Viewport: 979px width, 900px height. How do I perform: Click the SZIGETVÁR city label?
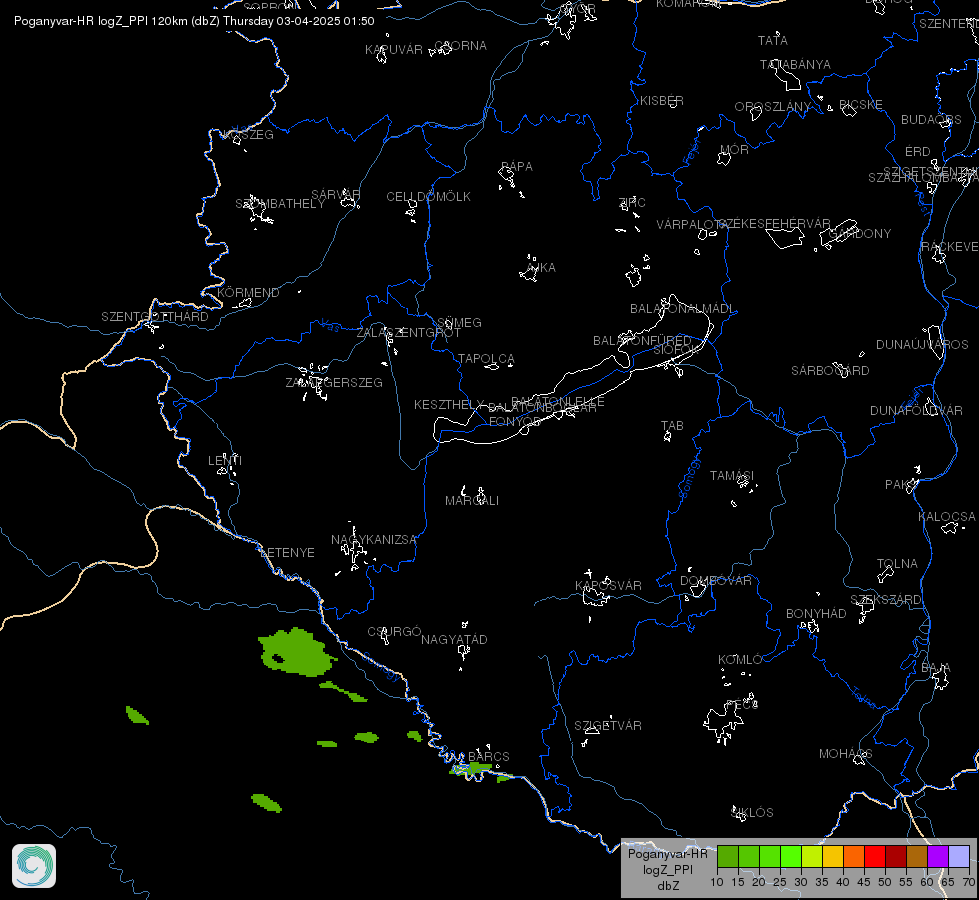point(608,726)
